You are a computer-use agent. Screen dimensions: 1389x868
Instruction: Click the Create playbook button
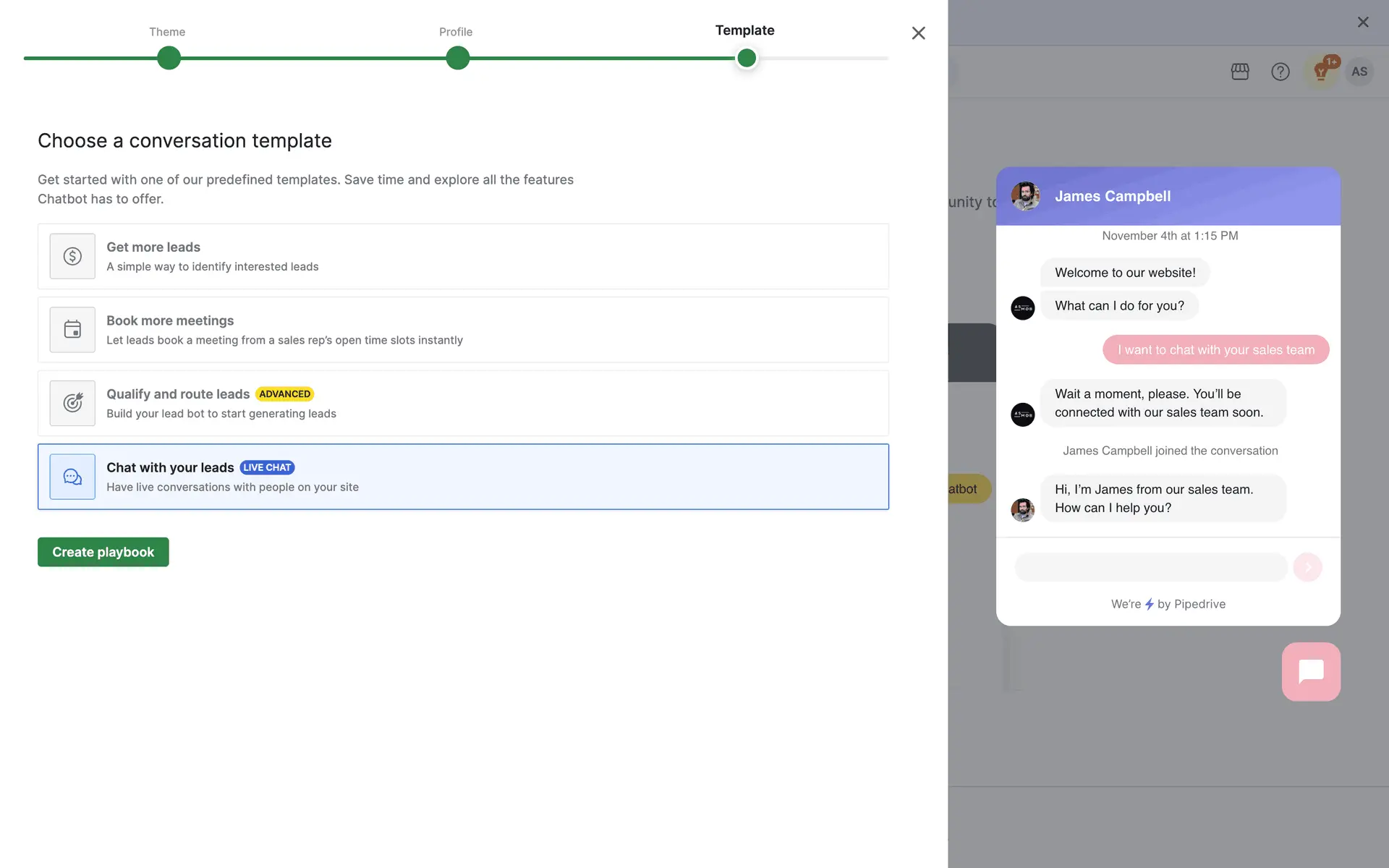(x=103, y=552)
